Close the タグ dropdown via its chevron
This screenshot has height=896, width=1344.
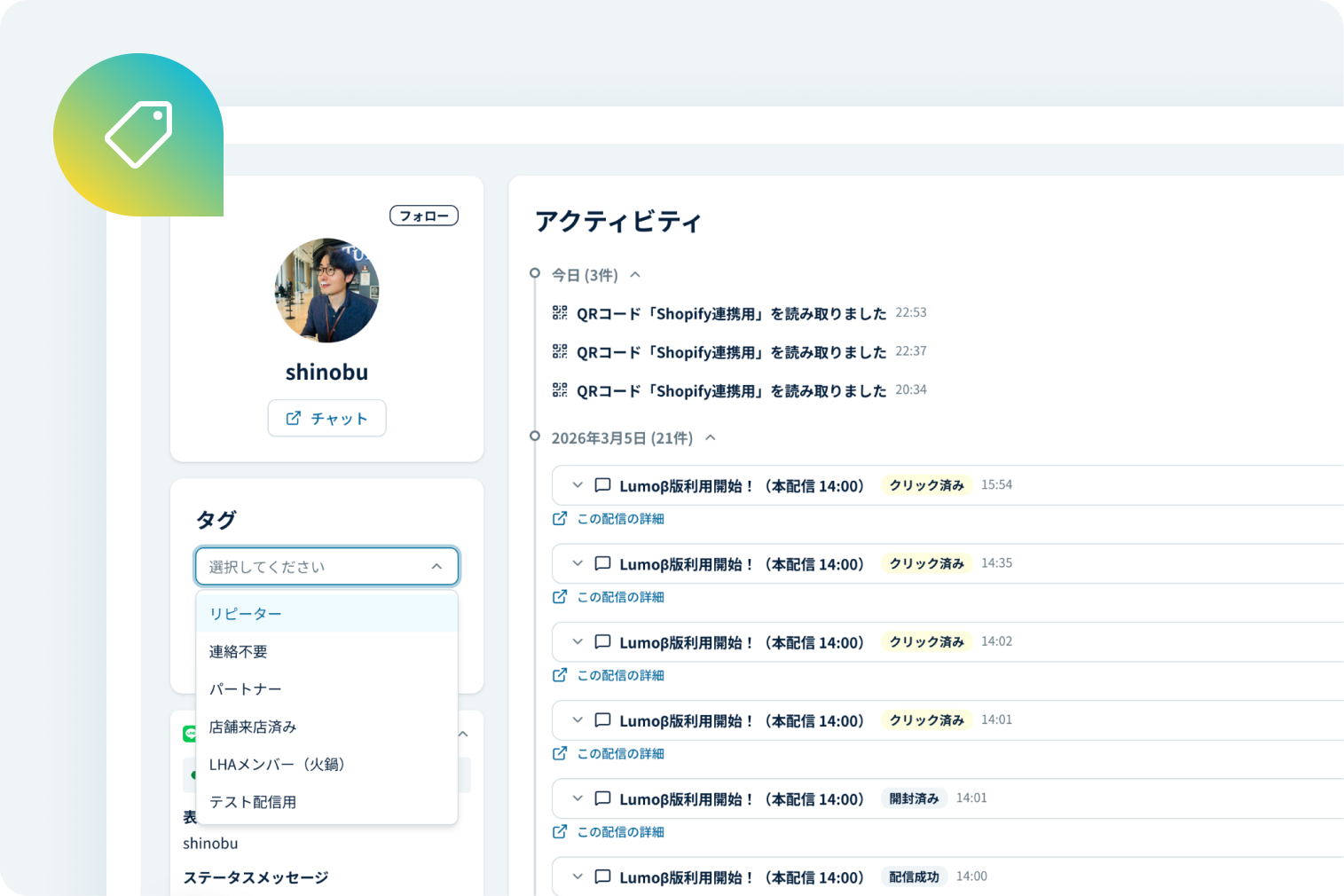click(436, 566)
